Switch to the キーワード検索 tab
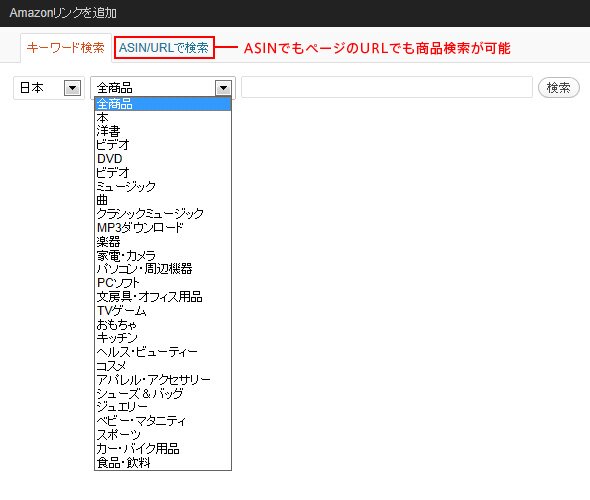 click(66, 48)
